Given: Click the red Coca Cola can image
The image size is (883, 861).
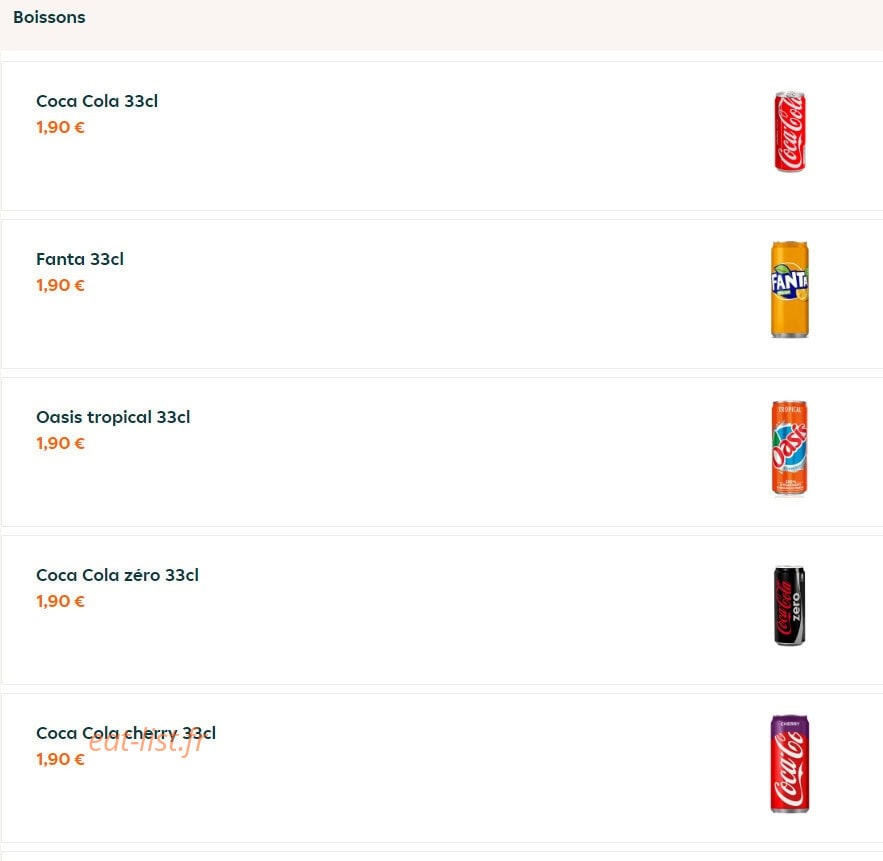Looking at the screenshot, I should [790, 131].
